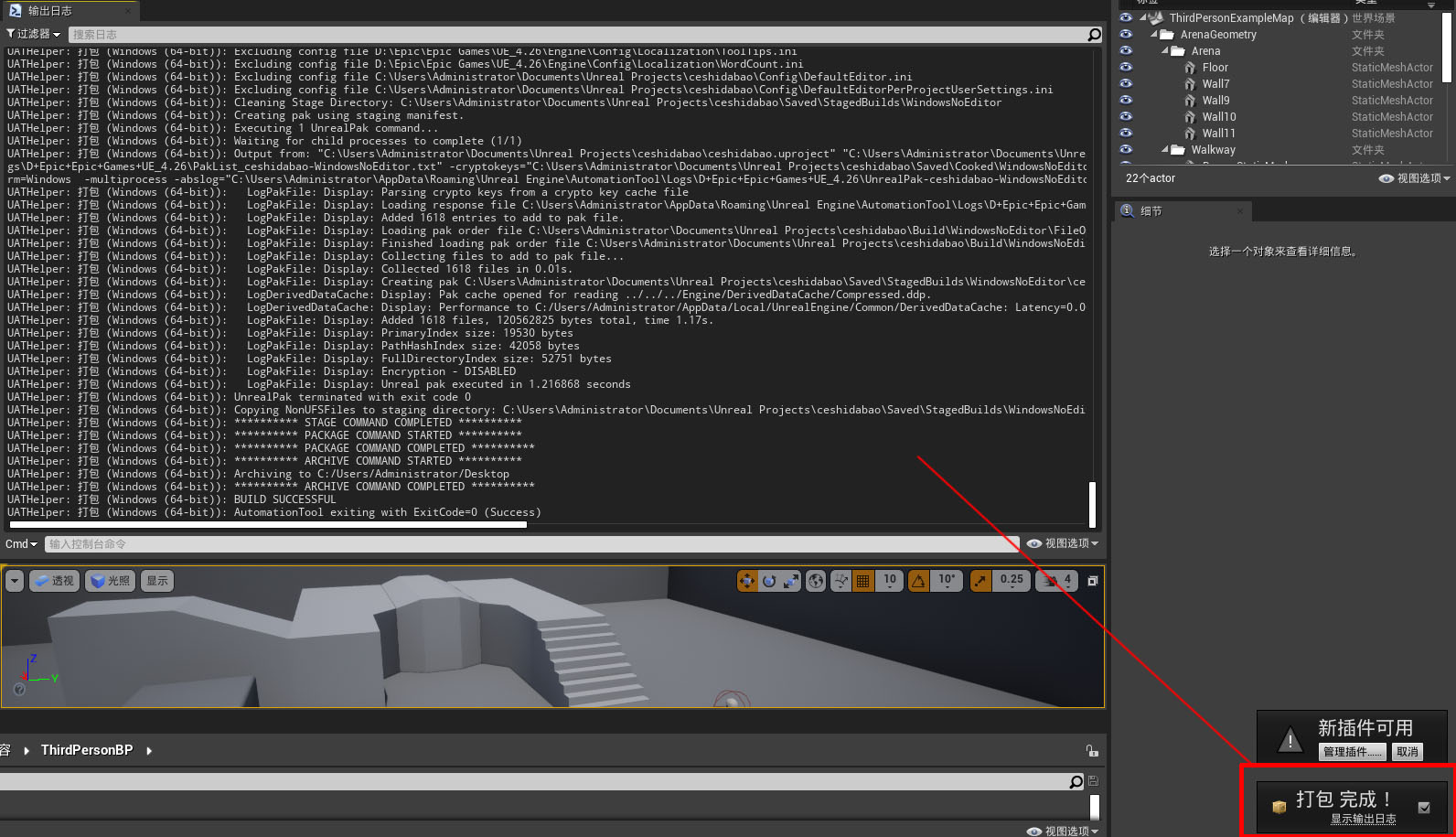Screen dimensions: 1456x837
Task: Click the output log search magnifier icon
Action: 1094,35
